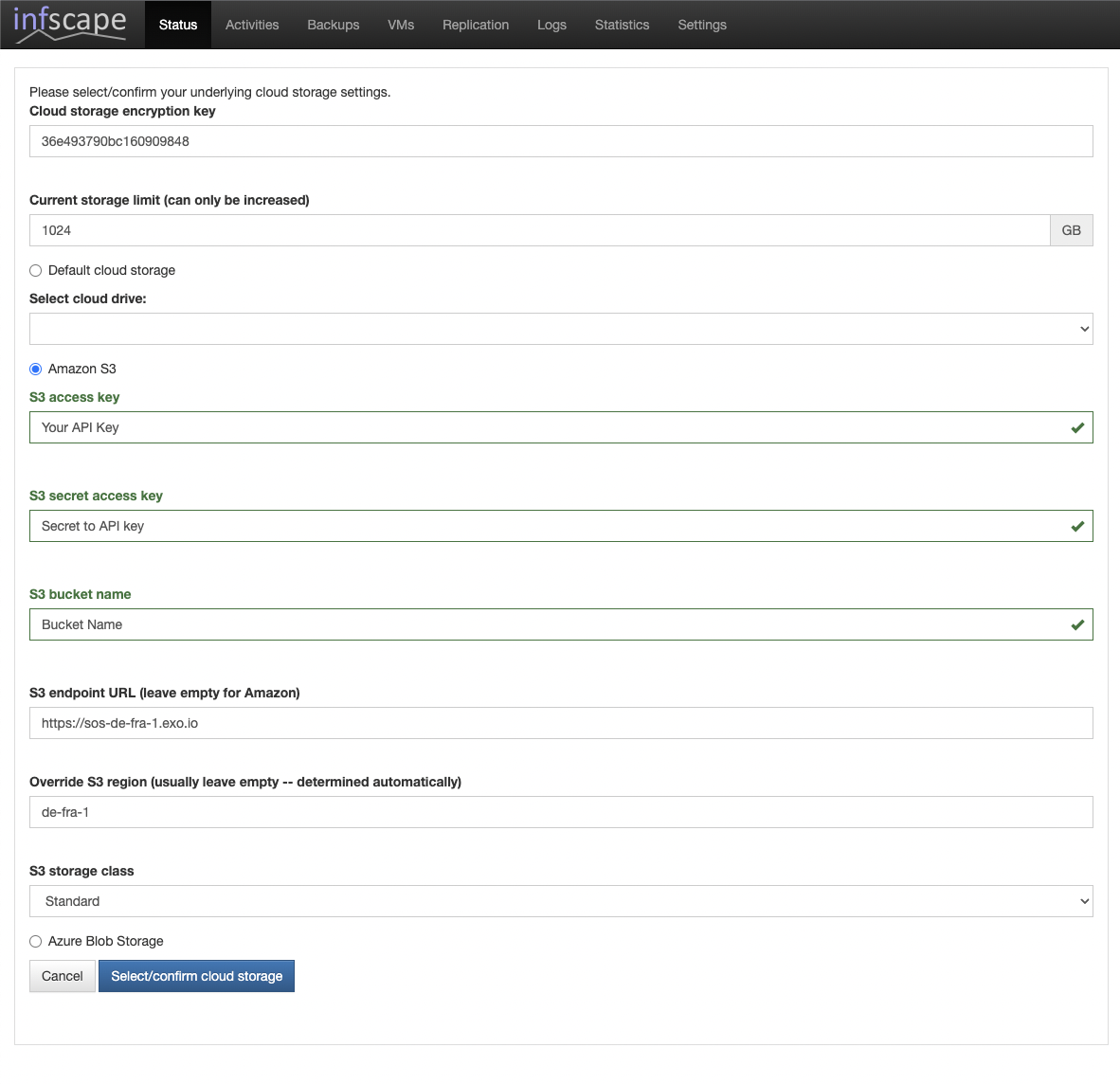Go to the Replication tab
Viewport: 1120px width, 1084px height.
476,25
